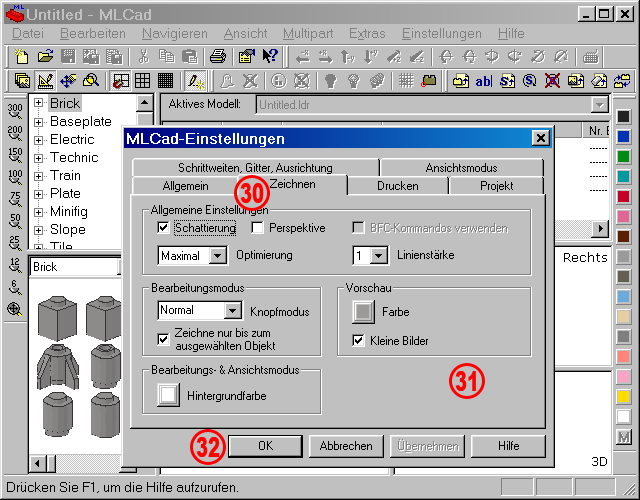Set zoom to 75 percent icon

click(15, 199)
